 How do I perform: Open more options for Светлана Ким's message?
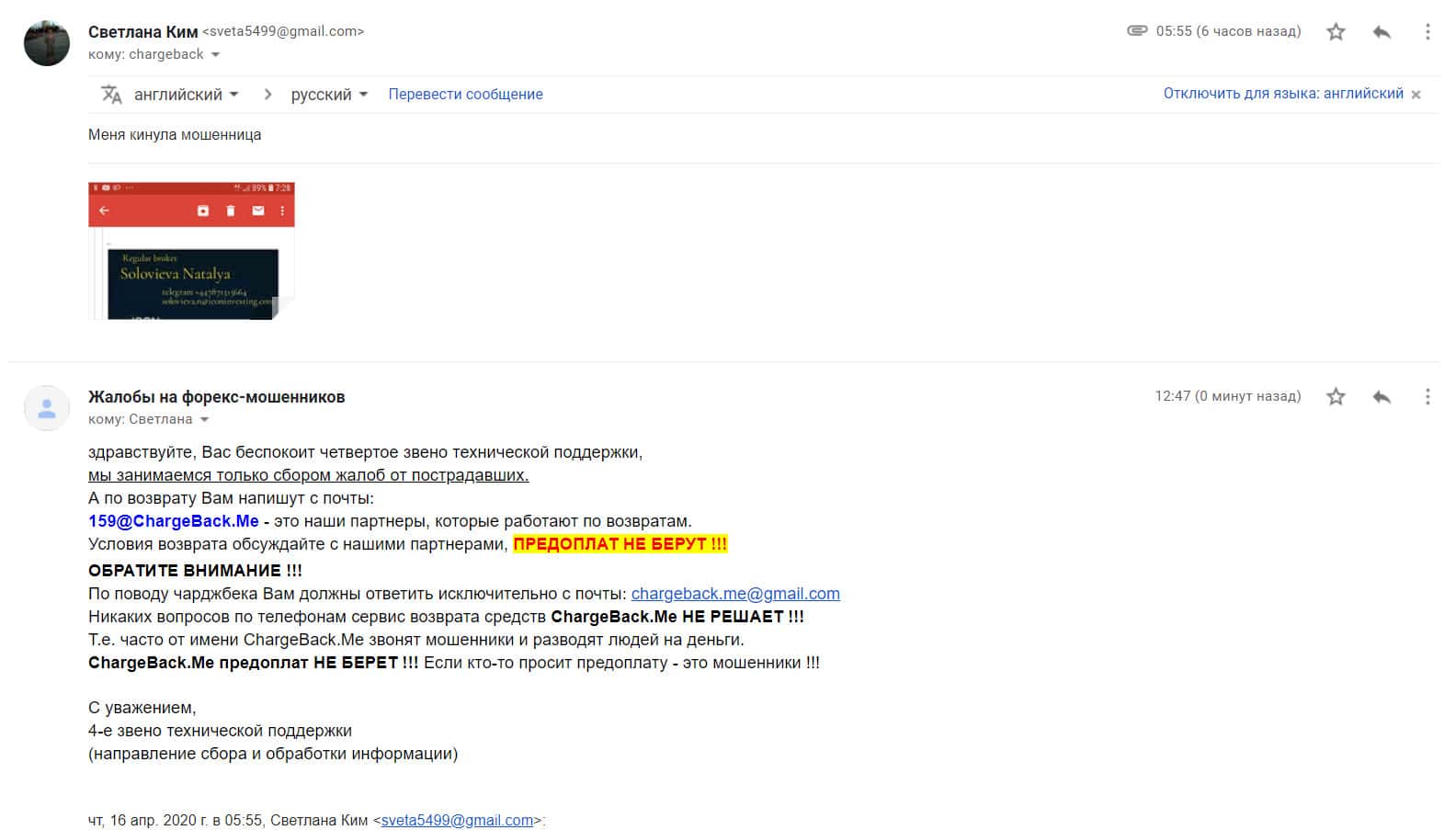(x=1427, y=32)
